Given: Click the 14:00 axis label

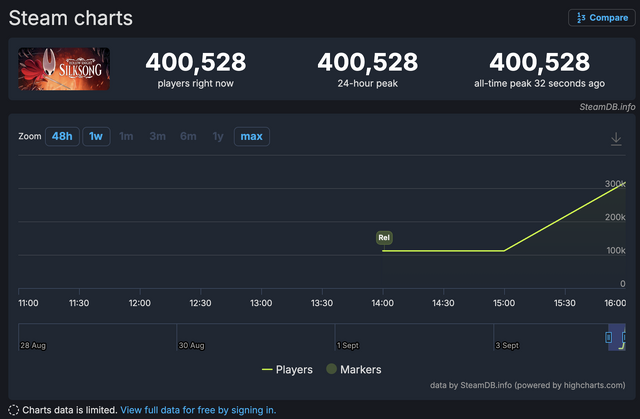Looking at the screenshot, I should (x=382, y=303).
